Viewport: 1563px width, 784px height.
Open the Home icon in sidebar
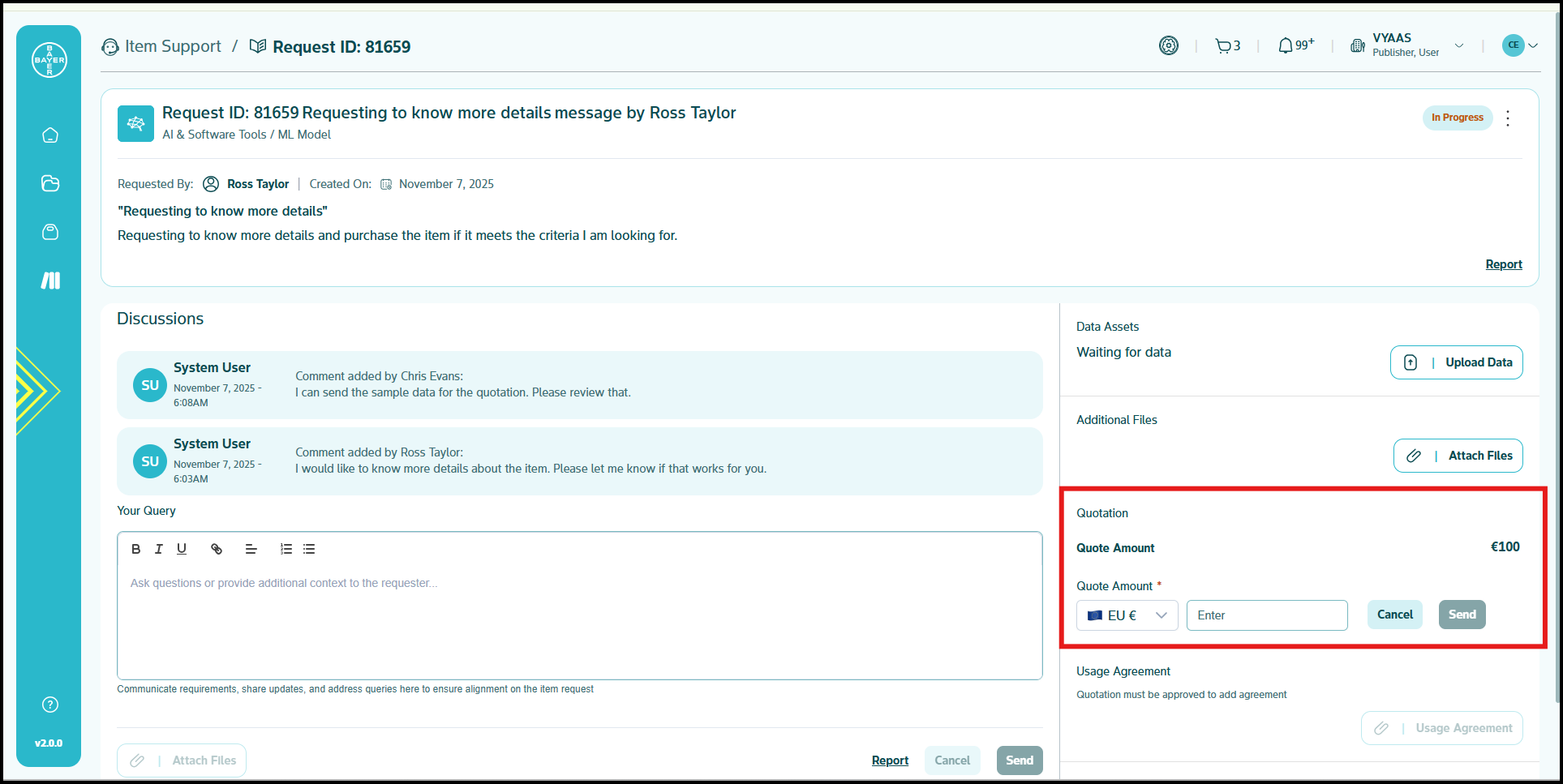50,135
